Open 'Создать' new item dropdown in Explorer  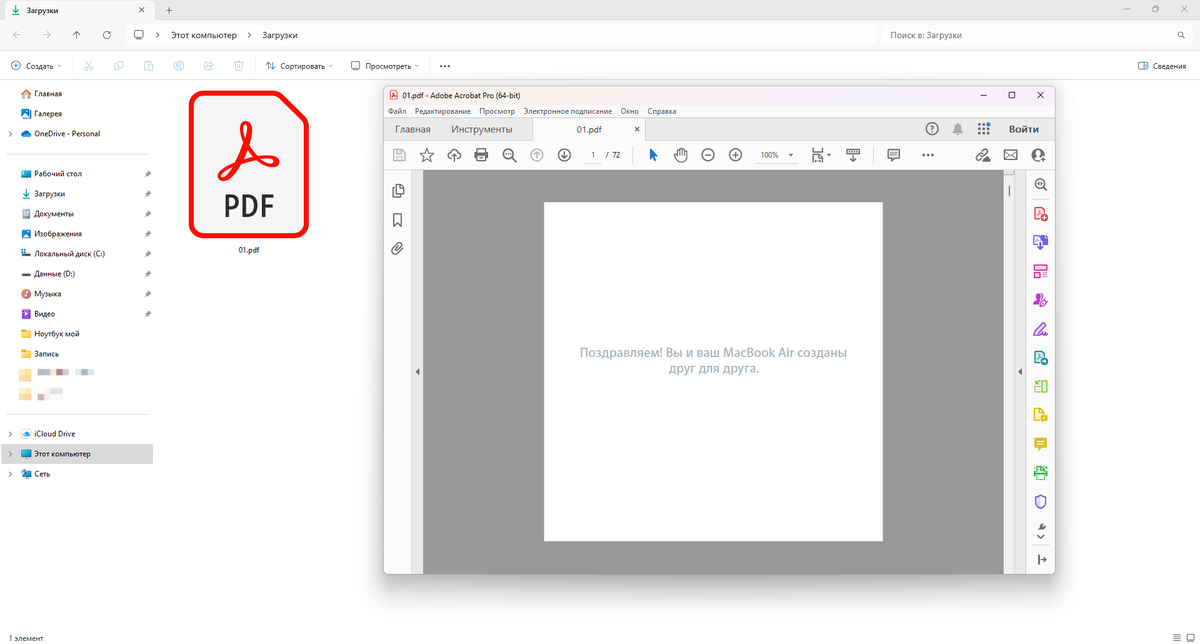tap(36, 66)
